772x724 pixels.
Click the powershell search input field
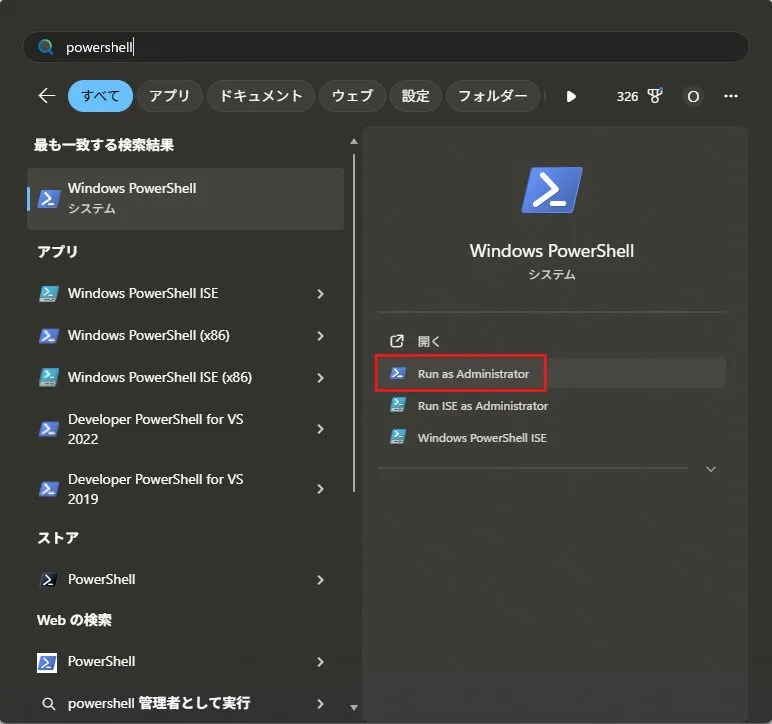(x=386, y=47)
